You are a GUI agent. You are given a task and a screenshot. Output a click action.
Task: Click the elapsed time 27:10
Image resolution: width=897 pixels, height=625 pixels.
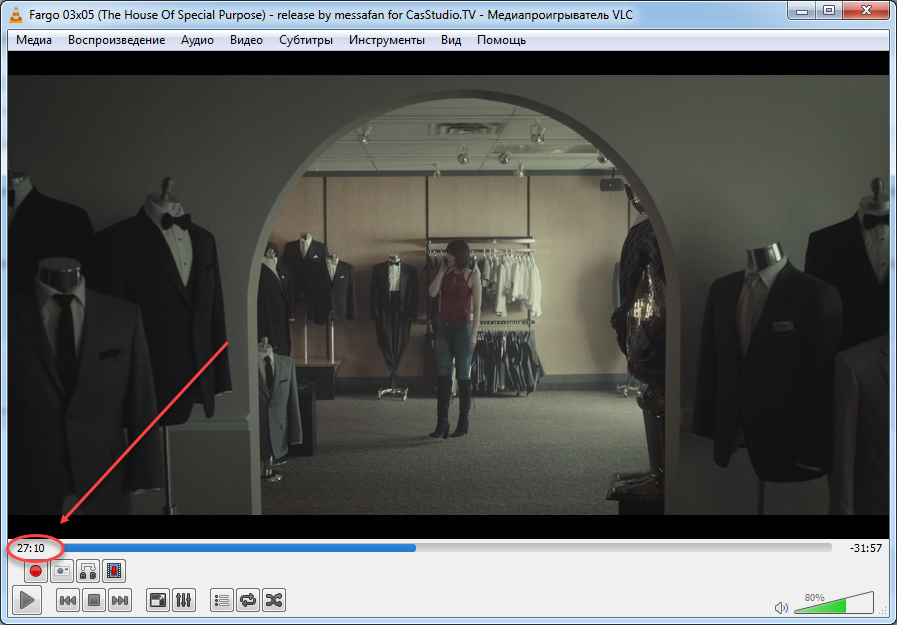click(30, 548)
